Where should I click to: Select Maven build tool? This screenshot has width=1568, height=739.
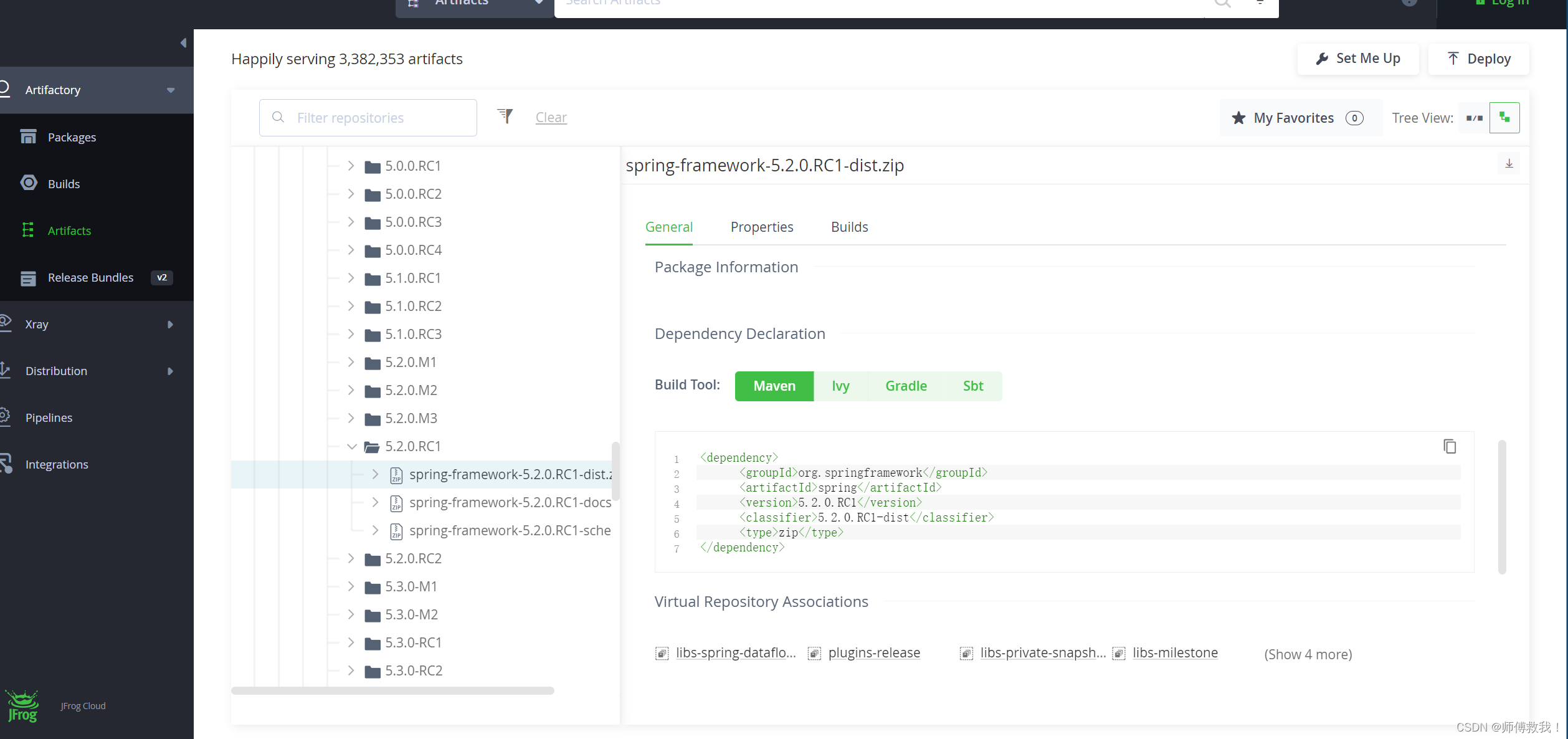coord(774,386)
